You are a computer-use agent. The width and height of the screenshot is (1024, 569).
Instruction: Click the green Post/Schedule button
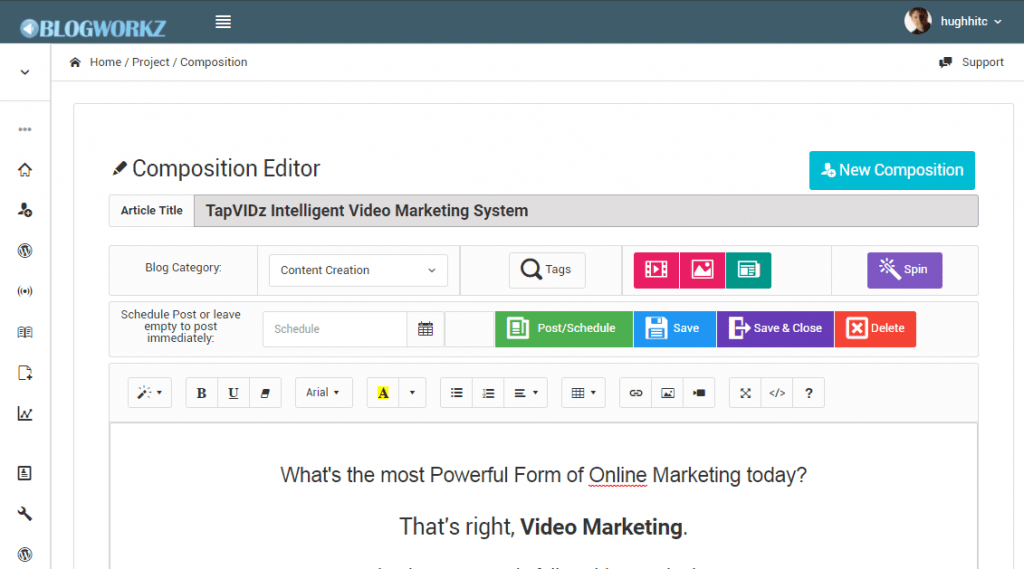point(564,329)
